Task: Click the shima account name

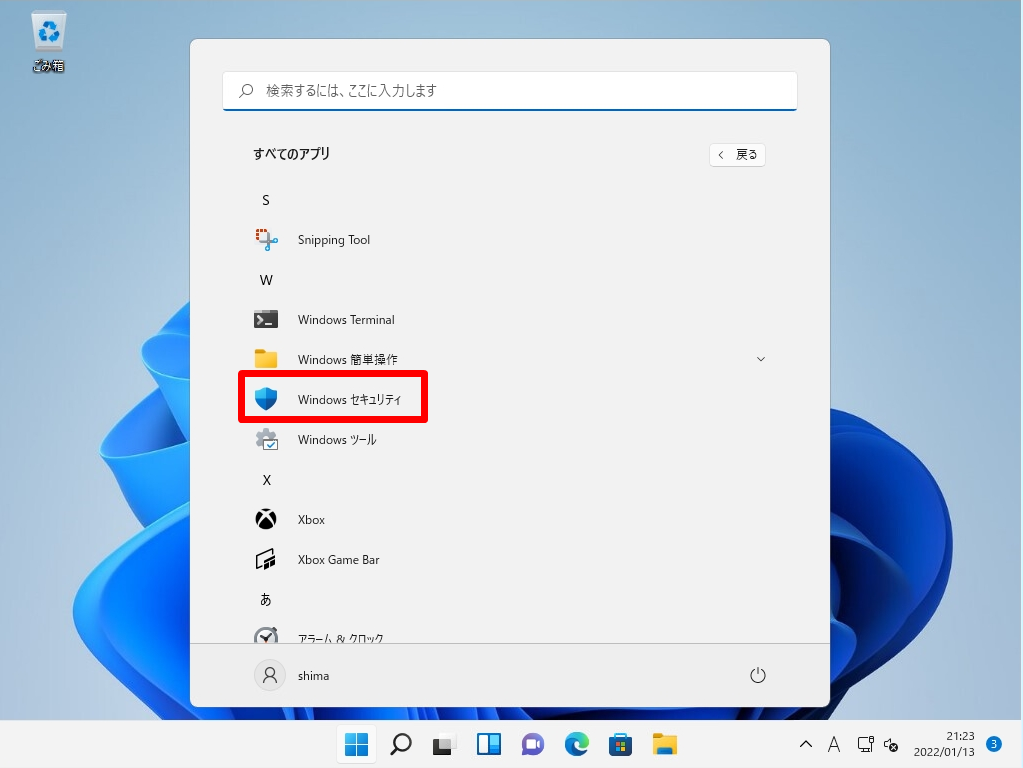Action: click(x=313, y=676)
